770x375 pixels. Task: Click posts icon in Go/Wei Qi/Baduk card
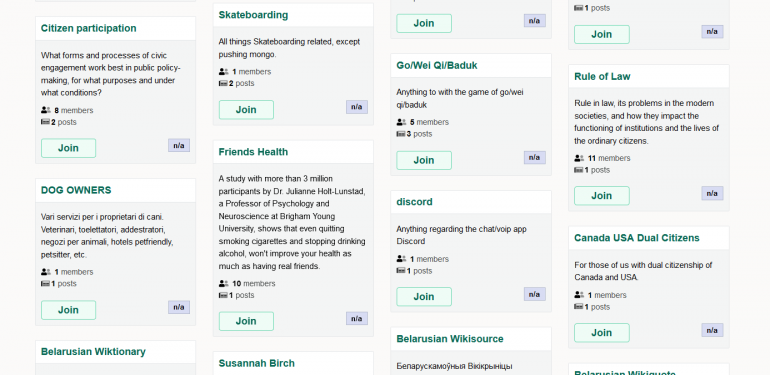(x=401, y=134)
